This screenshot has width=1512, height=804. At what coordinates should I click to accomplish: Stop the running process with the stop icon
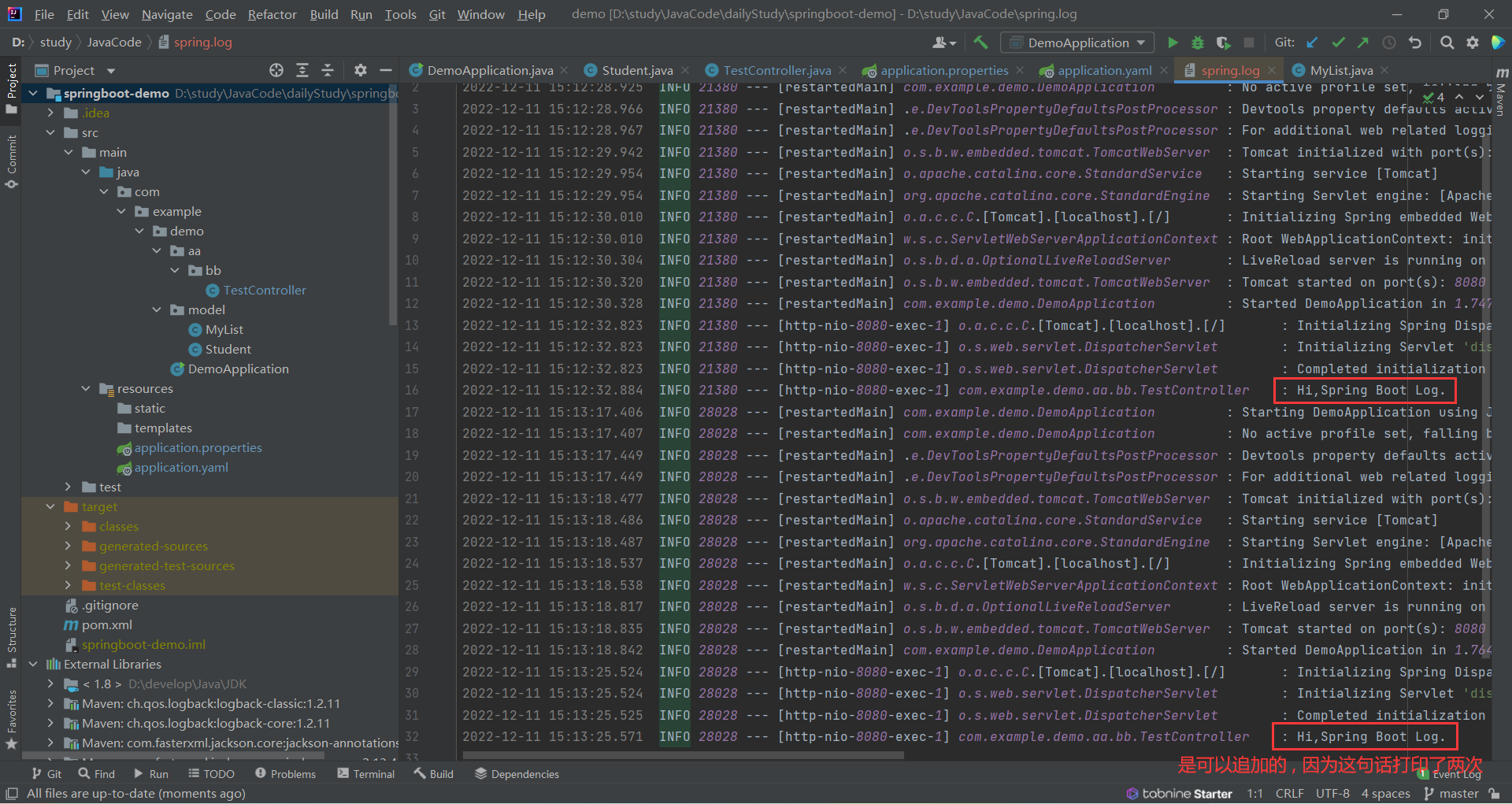[x=1249, y=43]
